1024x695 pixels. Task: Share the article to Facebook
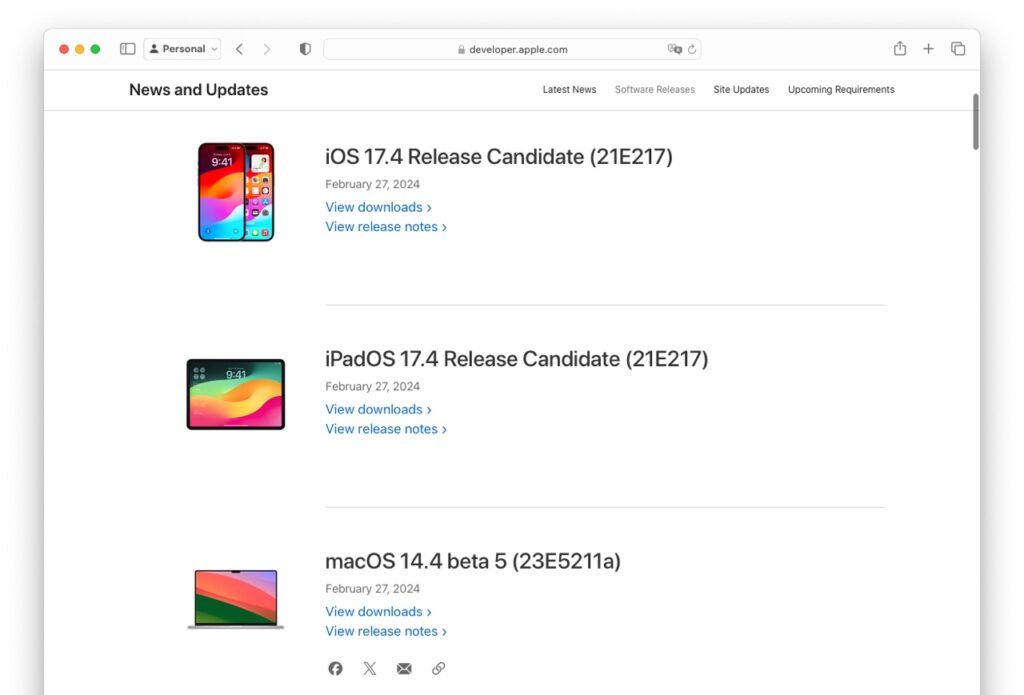[x=335, y=668]
